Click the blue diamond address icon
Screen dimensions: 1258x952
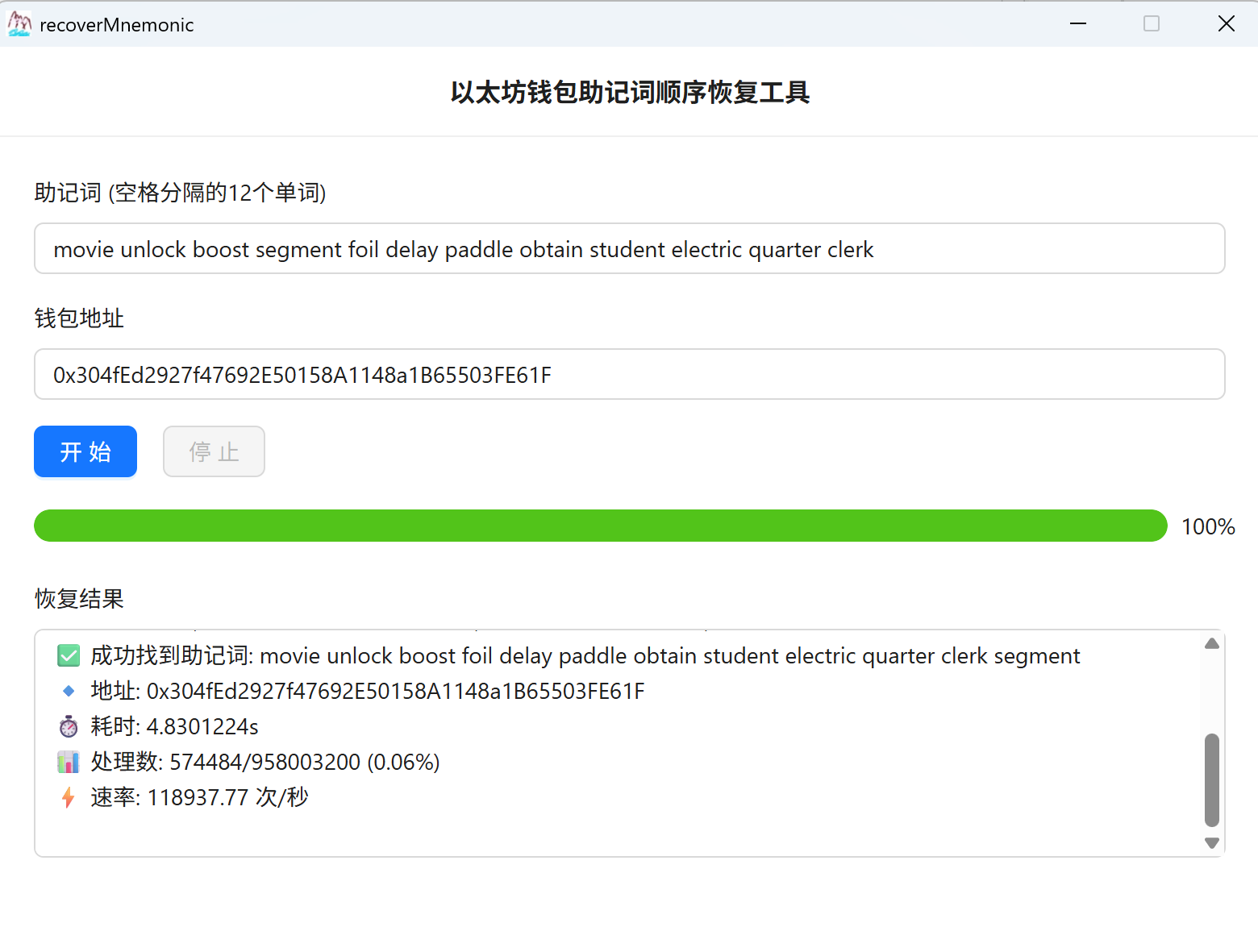click(x=69, y=691)
